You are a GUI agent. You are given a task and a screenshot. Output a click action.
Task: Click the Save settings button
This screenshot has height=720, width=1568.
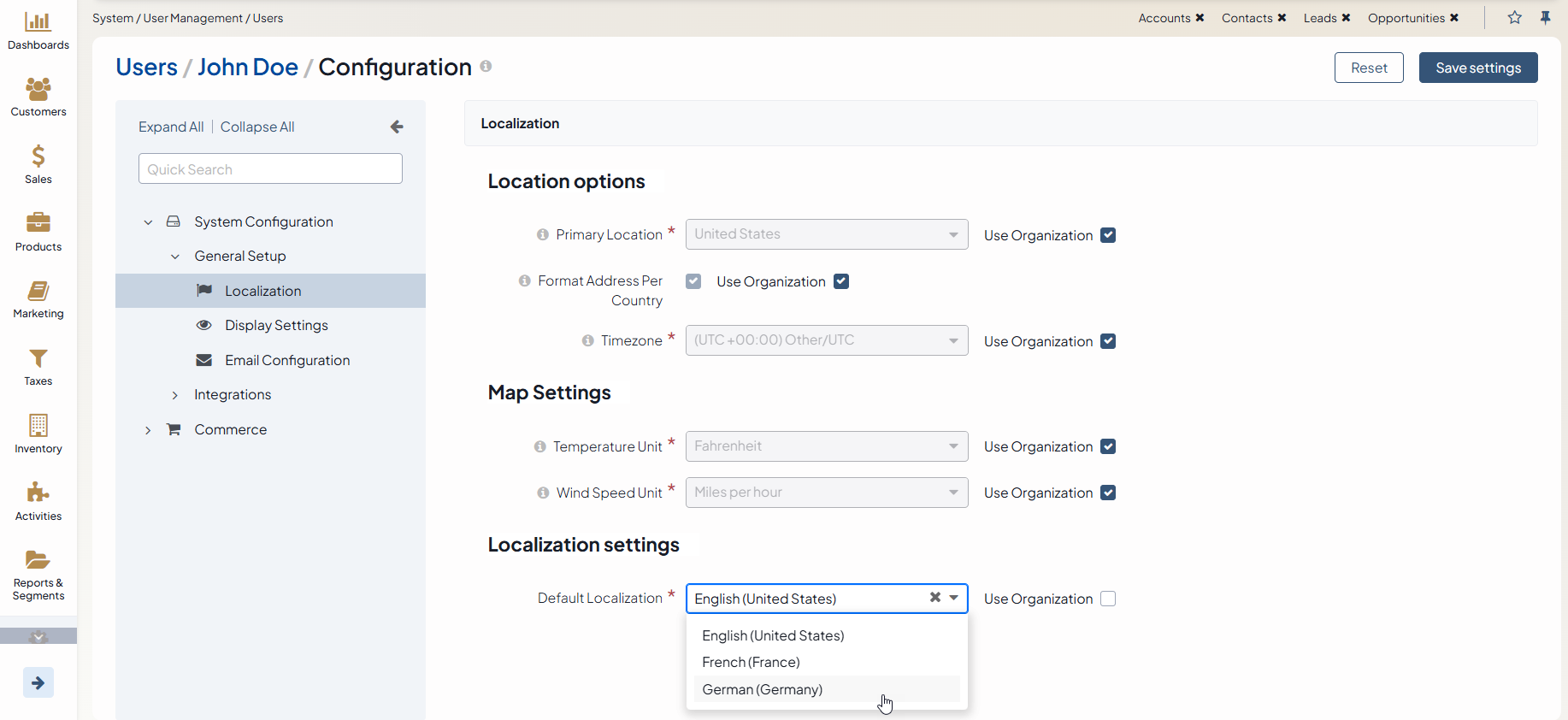[x=1477, y=68]
